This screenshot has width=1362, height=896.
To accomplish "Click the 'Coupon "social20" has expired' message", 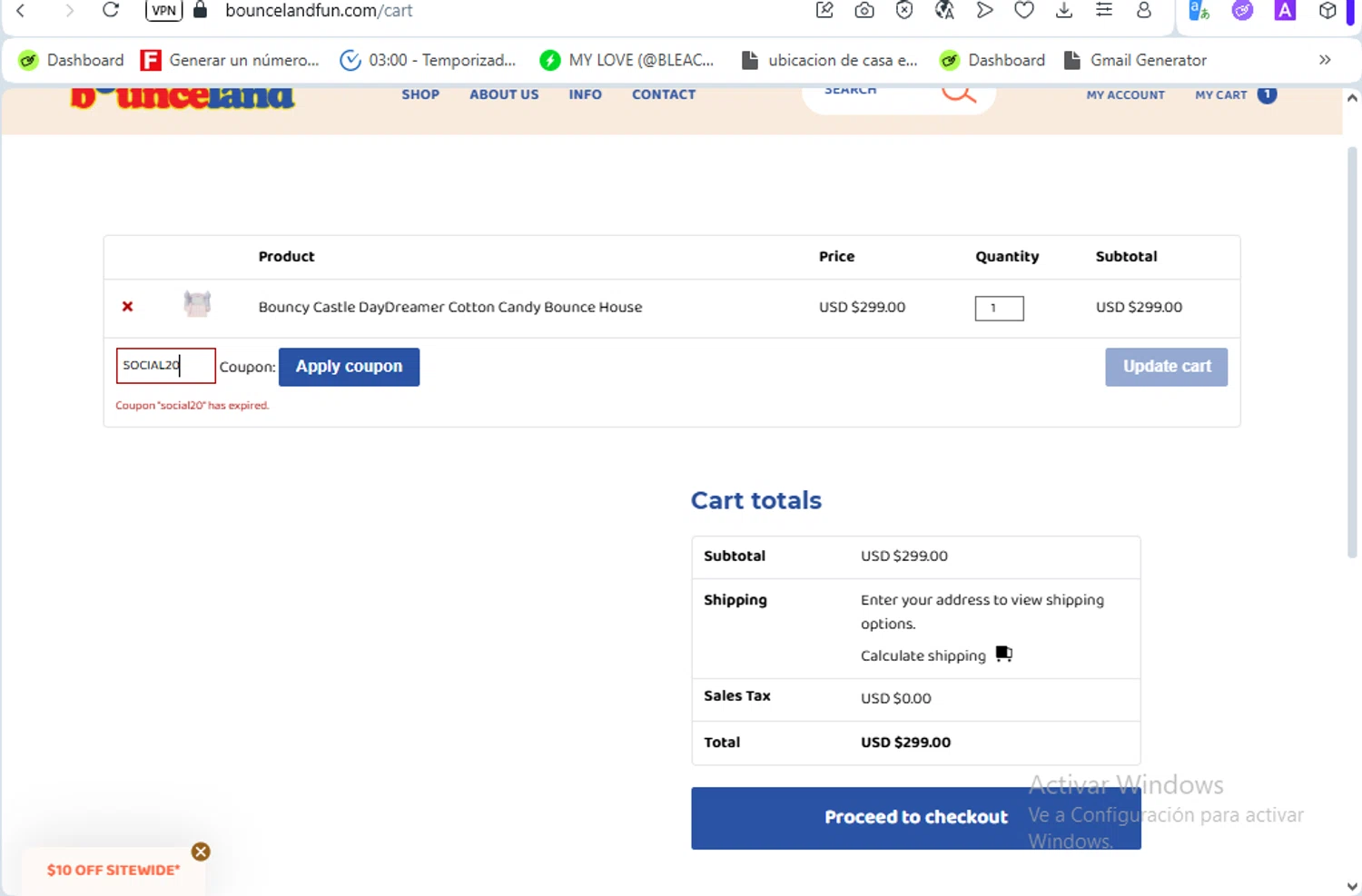I will pos(192,406).
